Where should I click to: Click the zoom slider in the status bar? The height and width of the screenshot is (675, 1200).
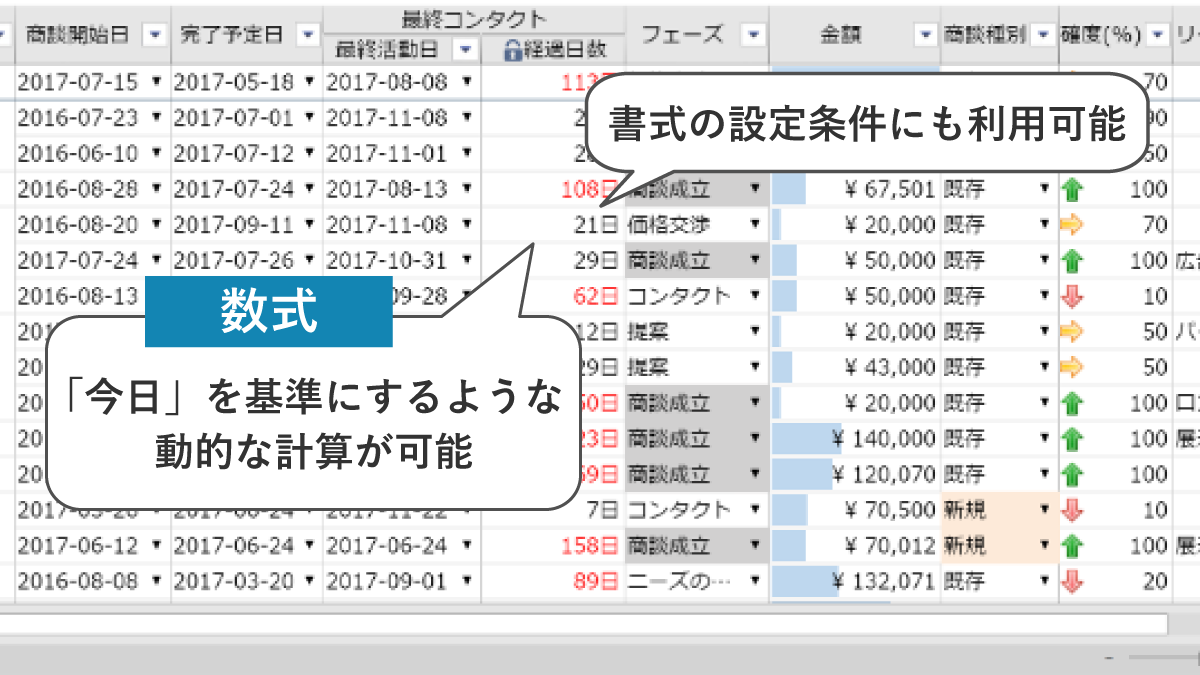(1160, 659)
